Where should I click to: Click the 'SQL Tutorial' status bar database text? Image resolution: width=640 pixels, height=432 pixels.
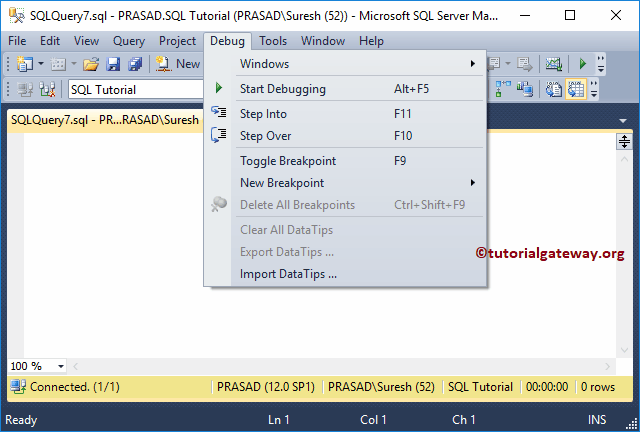[480, 387]
